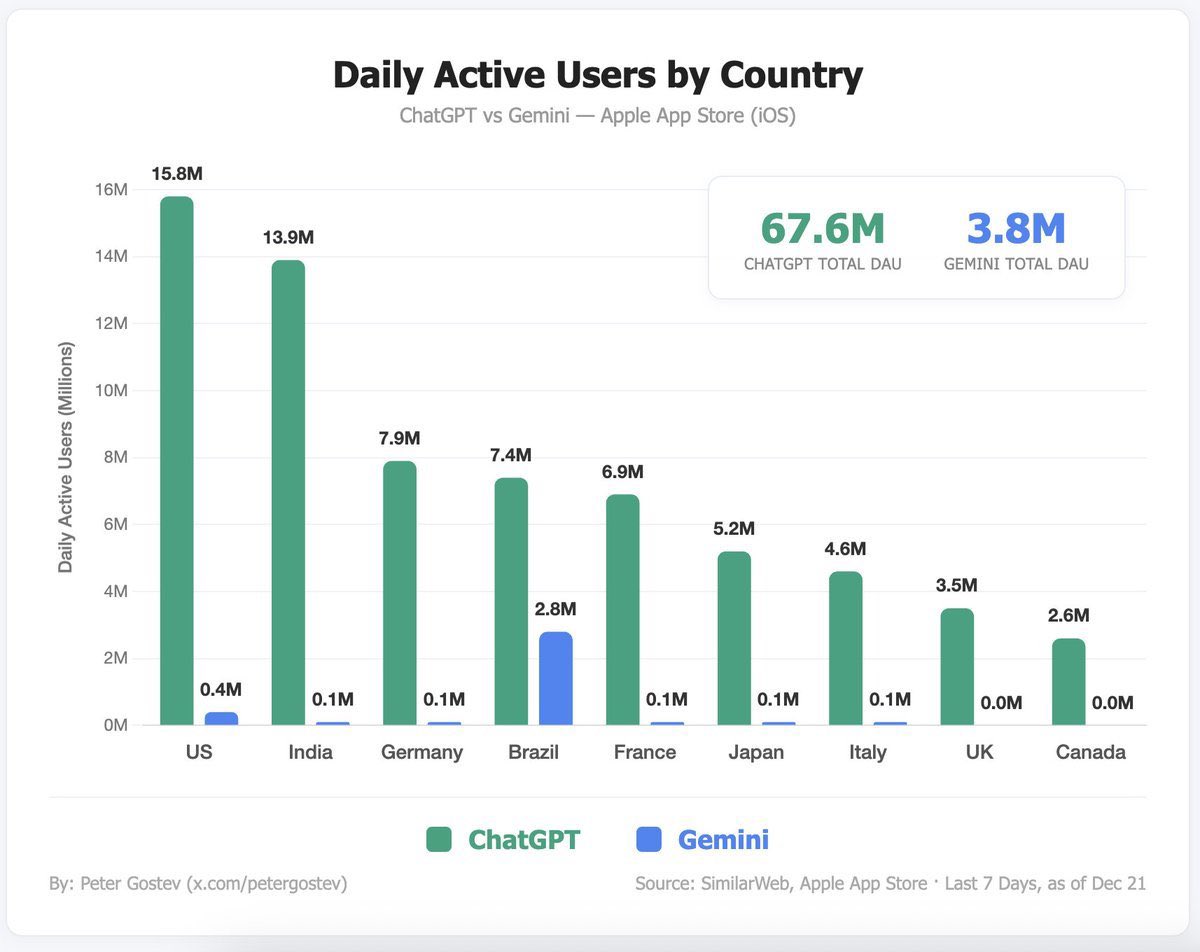This screenshot has height=952, width=1200.
Task: Select the US ChatGPT bar
Action: click(177, 460)
